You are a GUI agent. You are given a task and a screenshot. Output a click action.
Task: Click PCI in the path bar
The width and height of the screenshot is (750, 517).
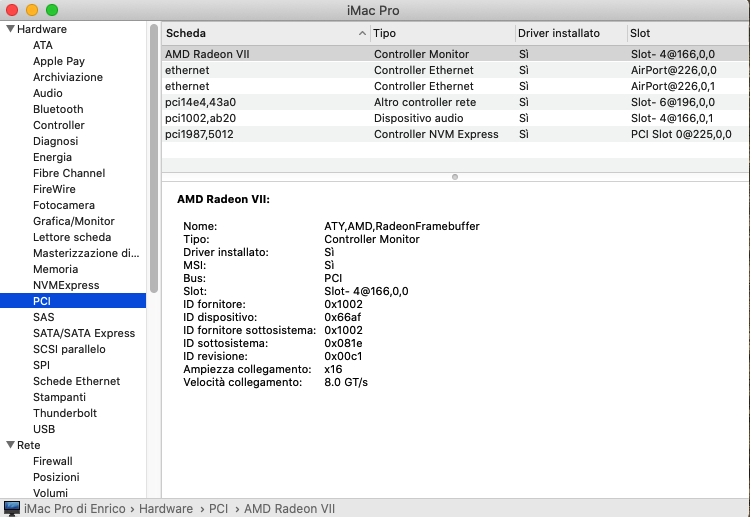coord(219,508)
